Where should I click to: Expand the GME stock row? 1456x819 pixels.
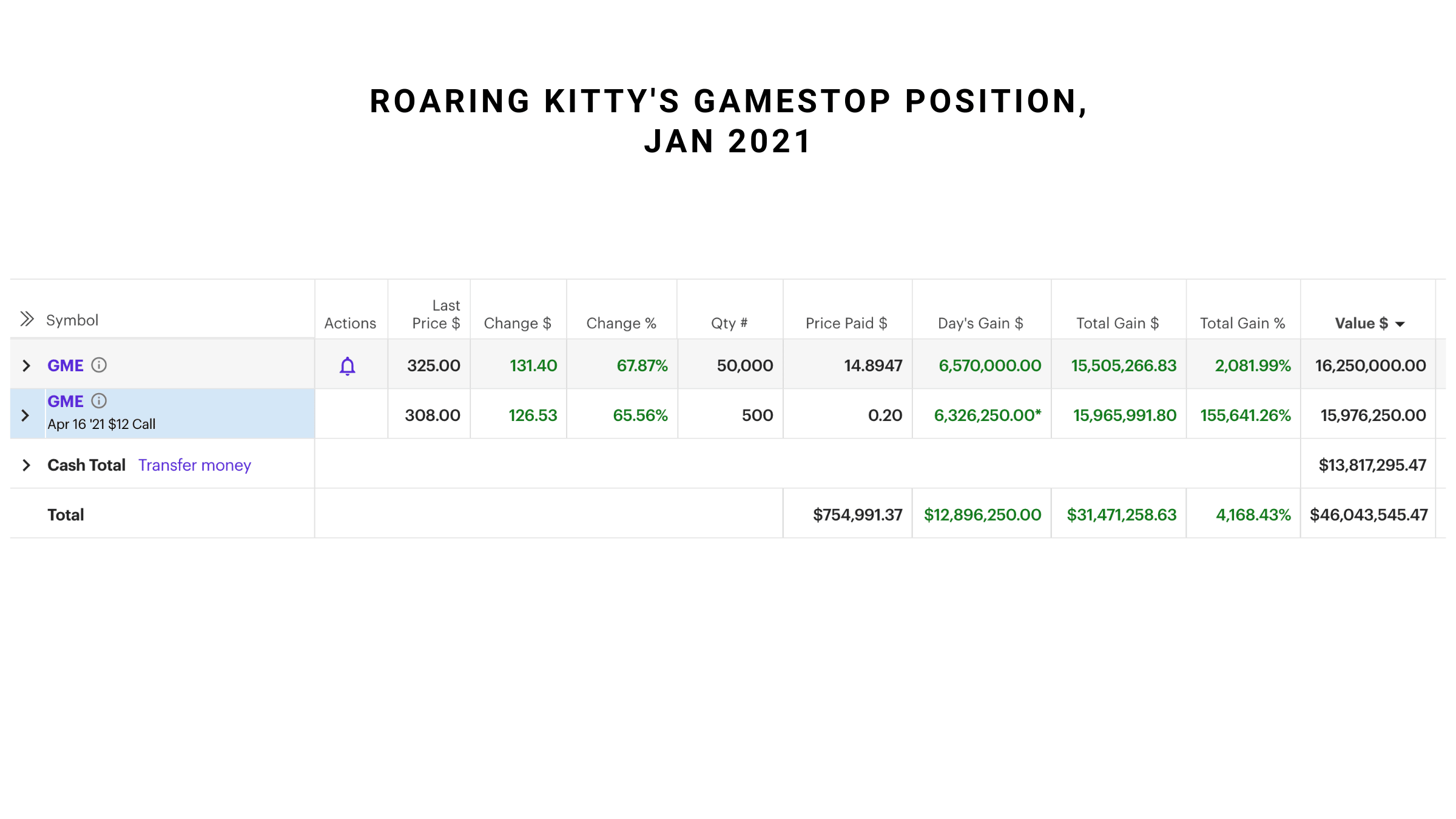26,366
